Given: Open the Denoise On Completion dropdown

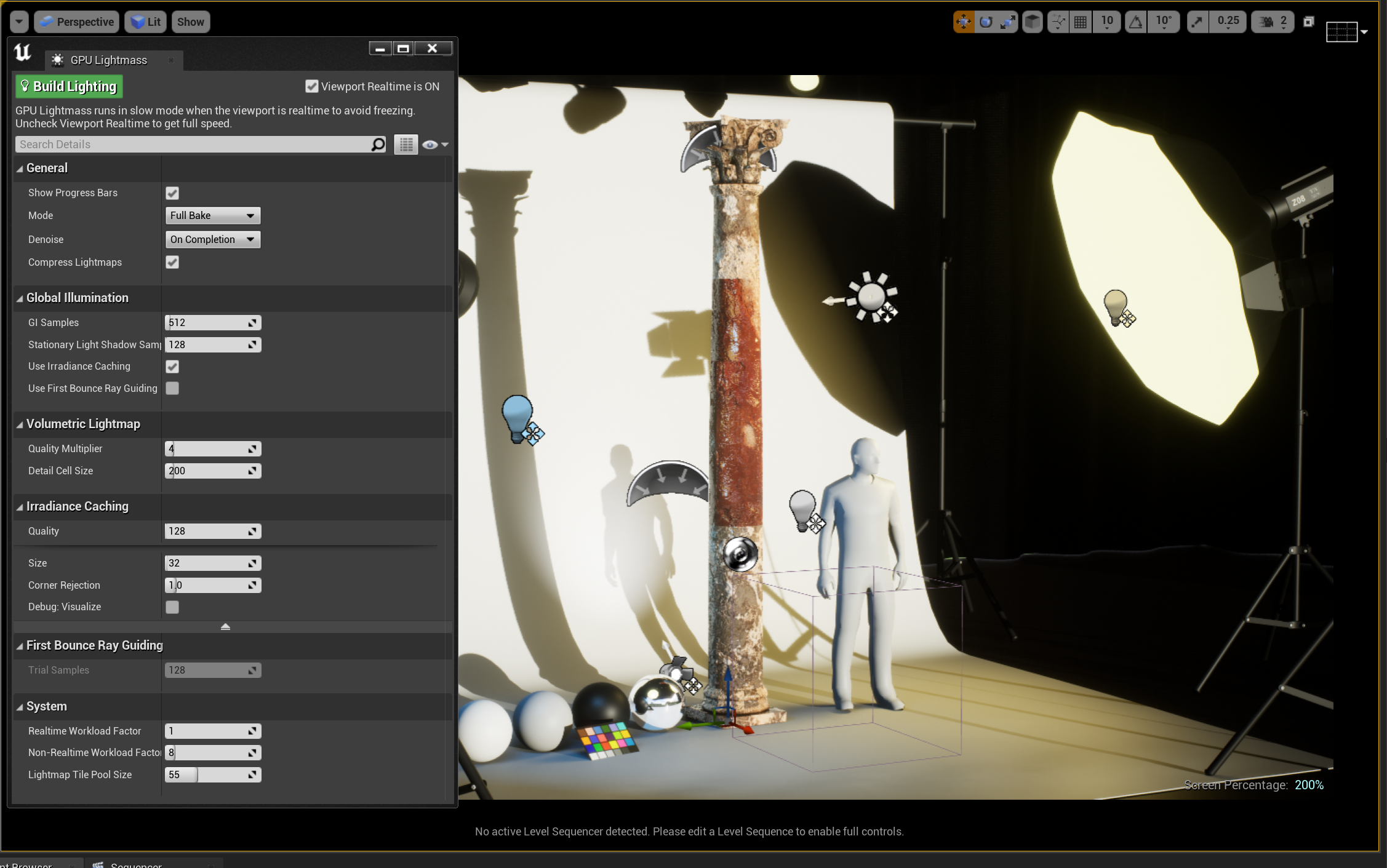Looking at the screenshot, I should tap(212, 239).
